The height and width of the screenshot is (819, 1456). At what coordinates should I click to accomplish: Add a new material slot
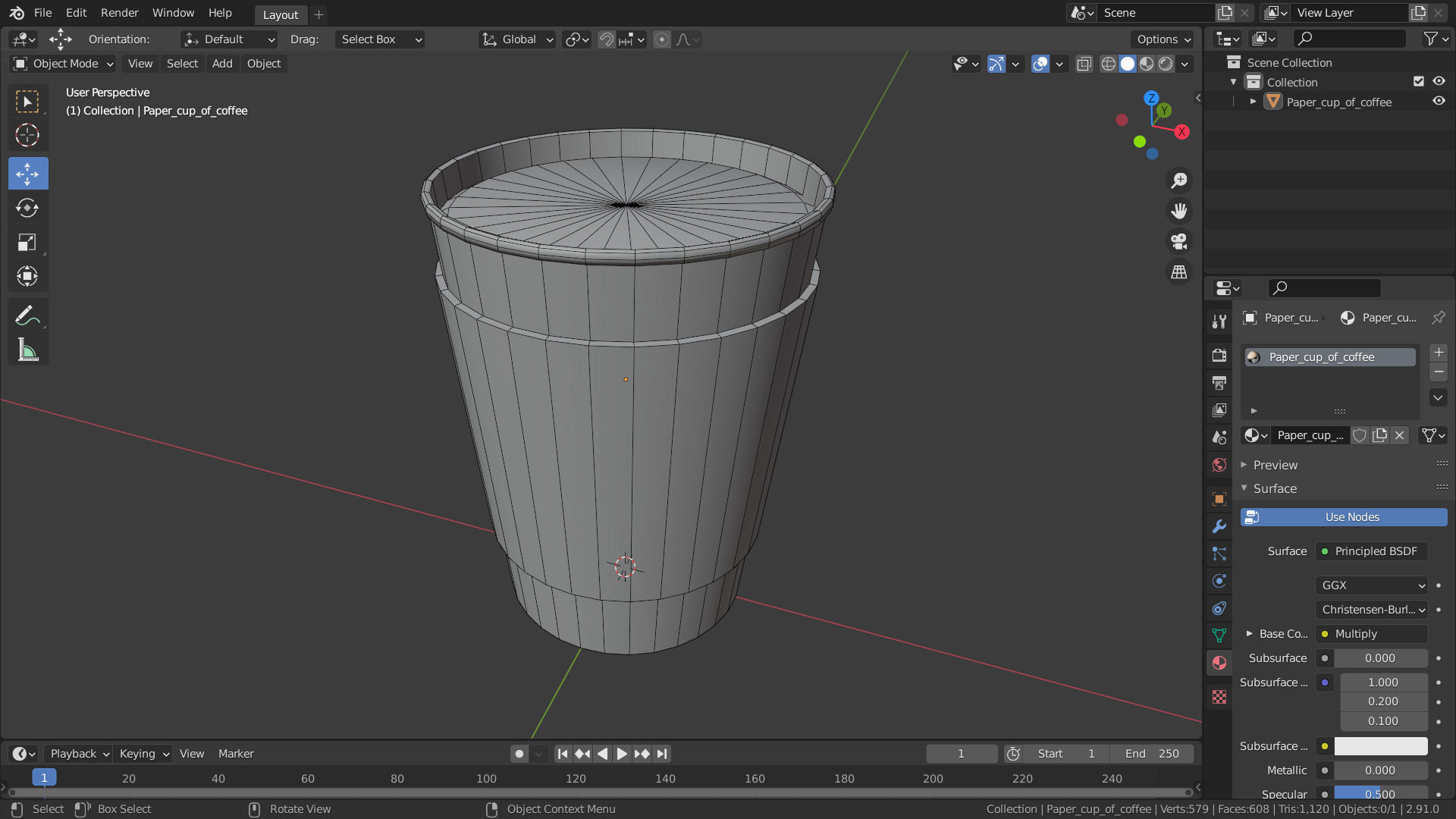pos(1439,353)
